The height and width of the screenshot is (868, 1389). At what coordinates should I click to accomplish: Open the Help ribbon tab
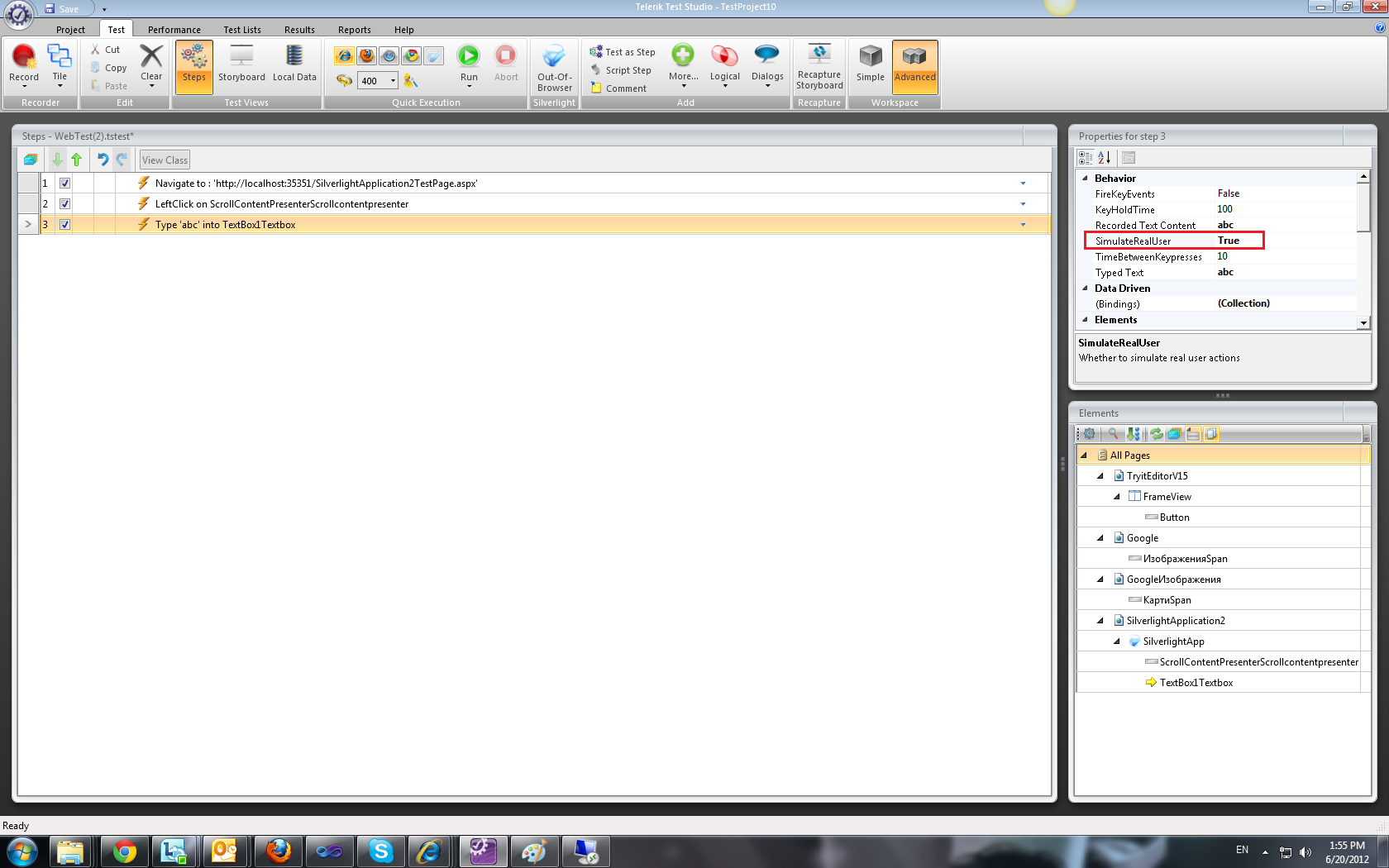[403, 30]
